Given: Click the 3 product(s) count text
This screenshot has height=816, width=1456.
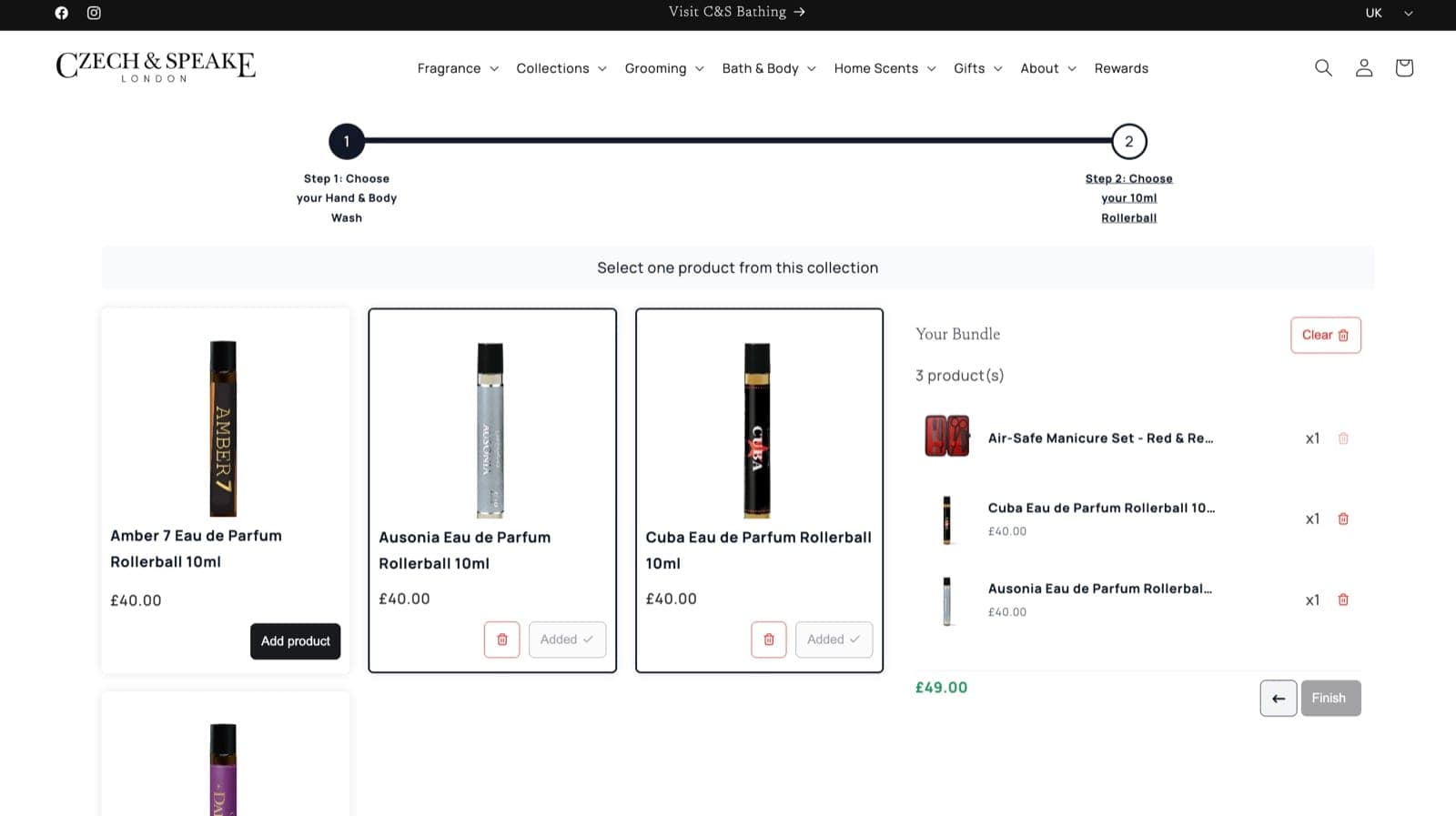Looking at the screenshot, I should pyautogui.click(x=960, y=376).
